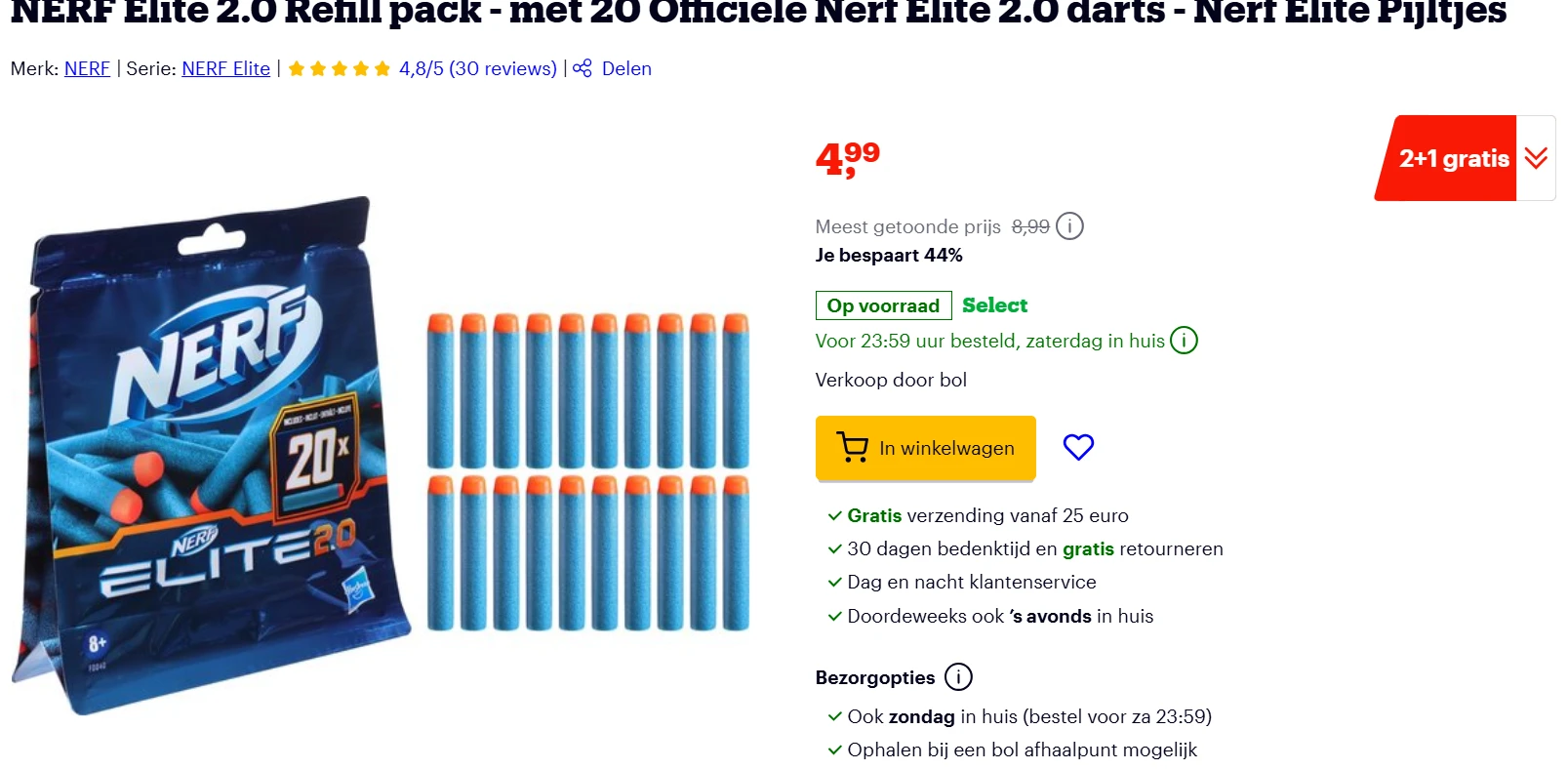This screenshot has height=770, width=1568.
Task: Click the 'Op voorraad' stock label
Action: [882, 304]
